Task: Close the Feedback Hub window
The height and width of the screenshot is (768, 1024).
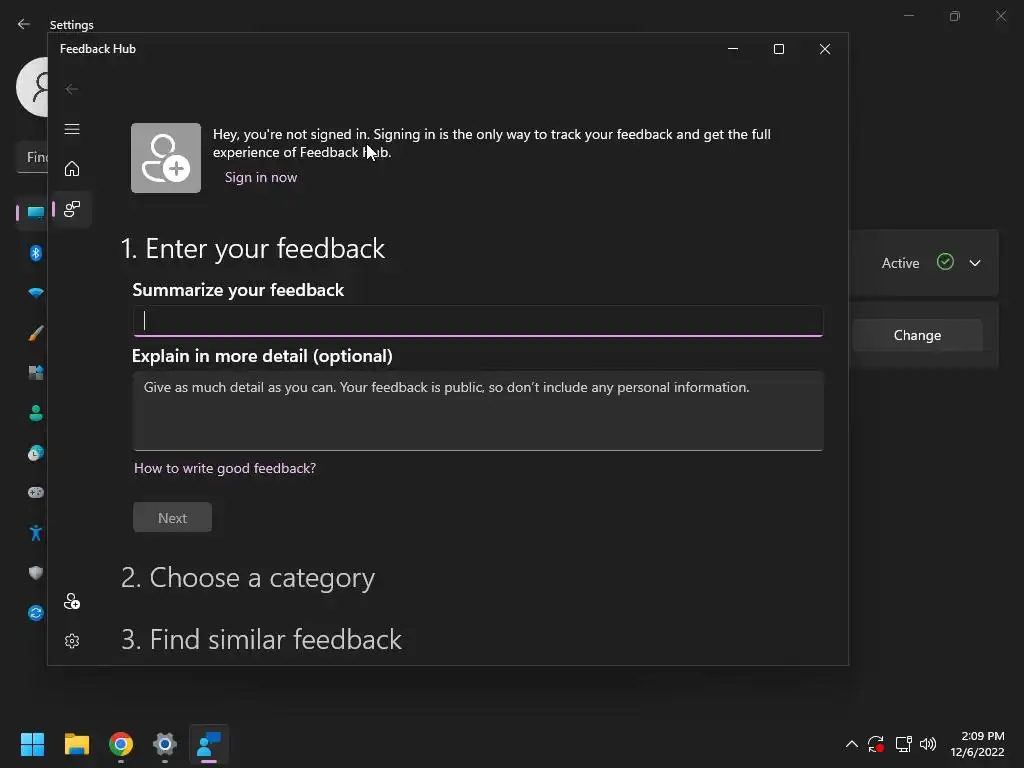Action: (x=825, y=49)
